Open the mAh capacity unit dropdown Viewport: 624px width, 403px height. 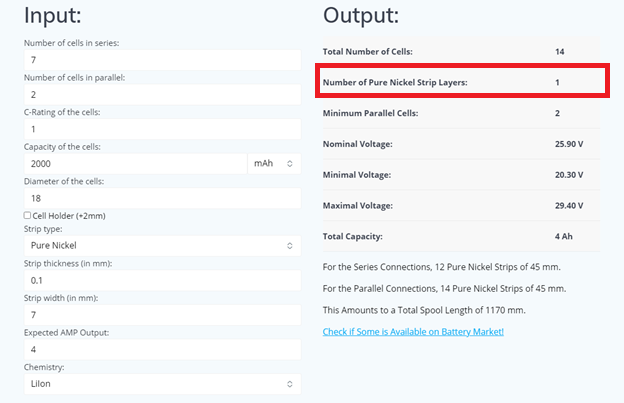[274, 163]
